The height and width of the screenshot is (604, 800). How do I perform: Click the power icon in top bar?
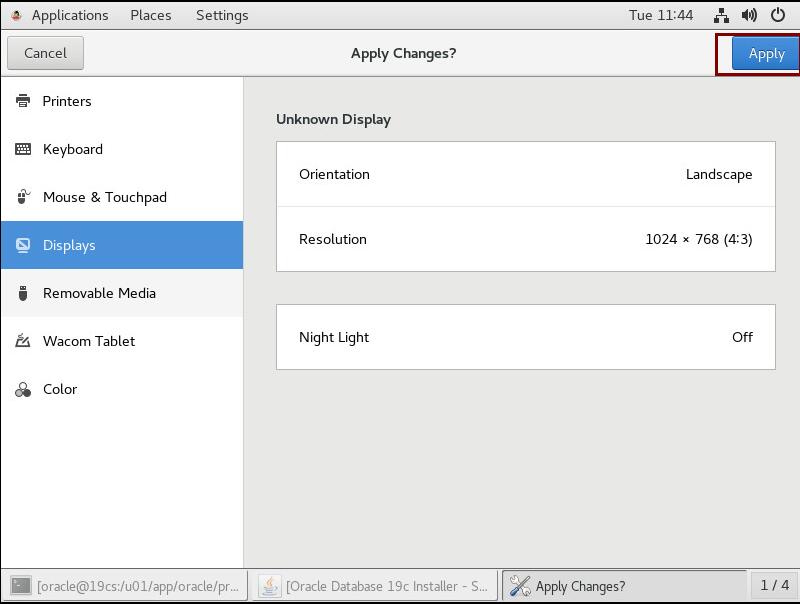[777, 15]
